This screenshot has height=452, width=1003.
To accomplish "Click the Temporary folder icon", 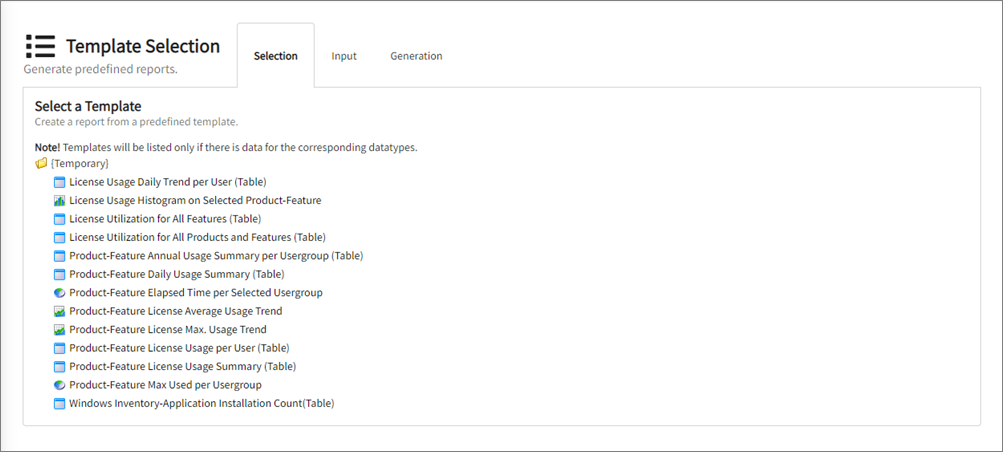I will 41,163.
